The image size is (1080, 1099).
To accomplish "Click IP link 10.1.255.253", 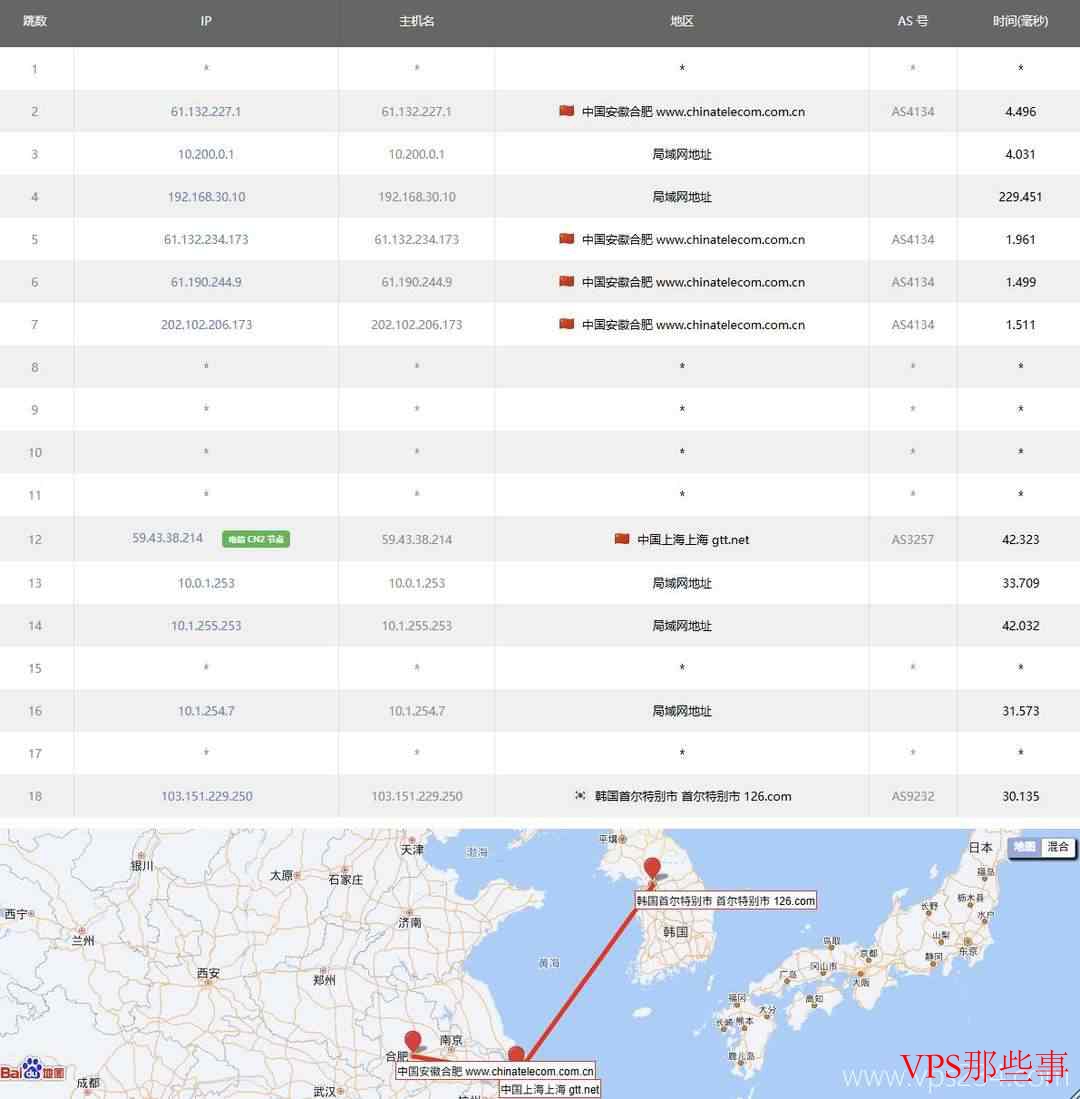I will (205, 625).
